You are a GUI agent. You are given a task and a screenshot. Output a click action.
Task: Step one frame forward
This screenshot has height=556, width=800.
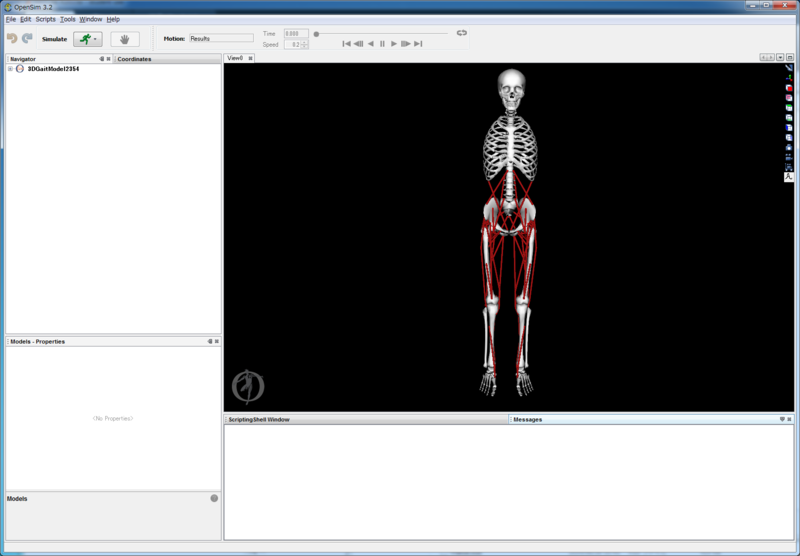coord(406,44)
